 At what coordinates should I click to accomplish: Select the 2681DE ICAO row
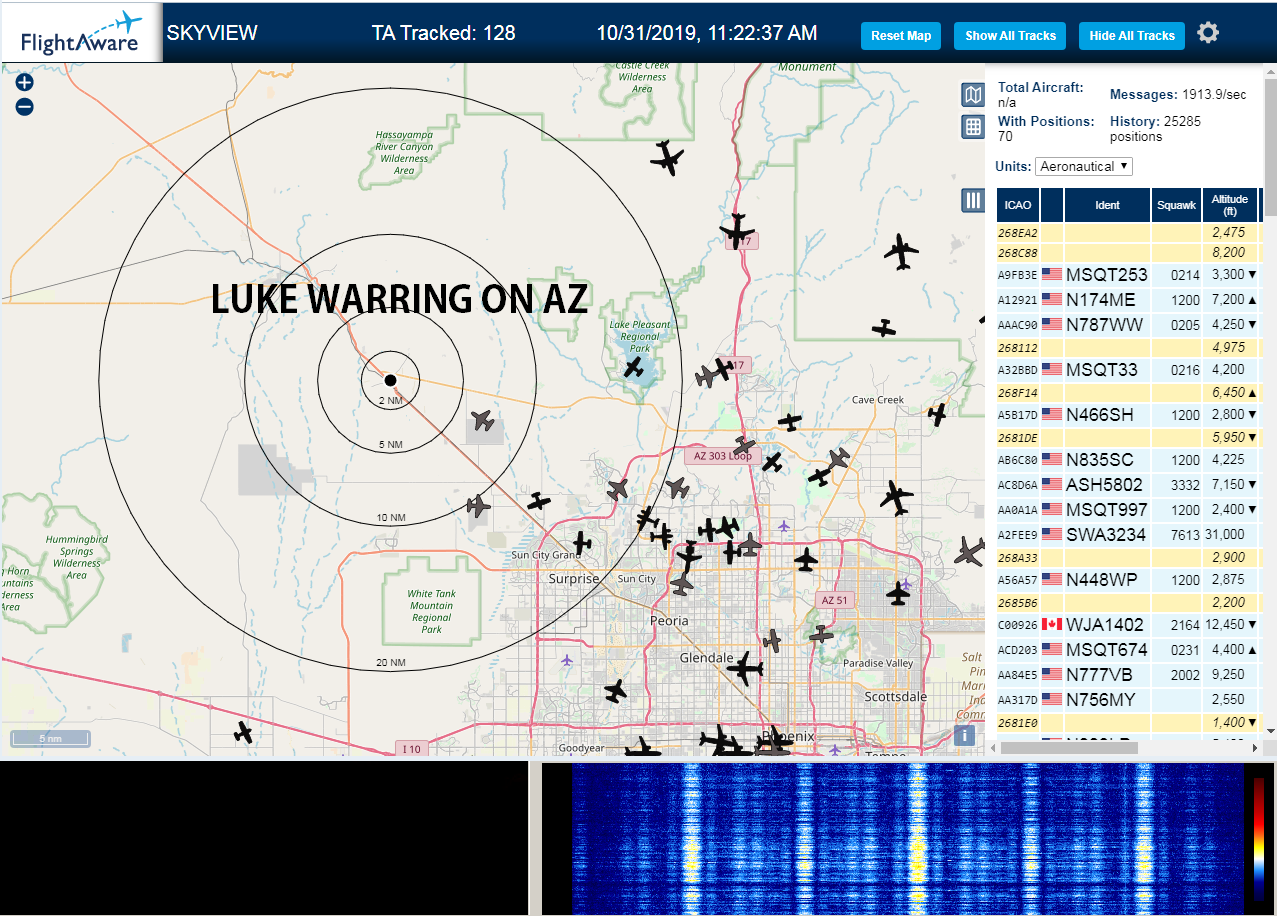pos(1128,438)
